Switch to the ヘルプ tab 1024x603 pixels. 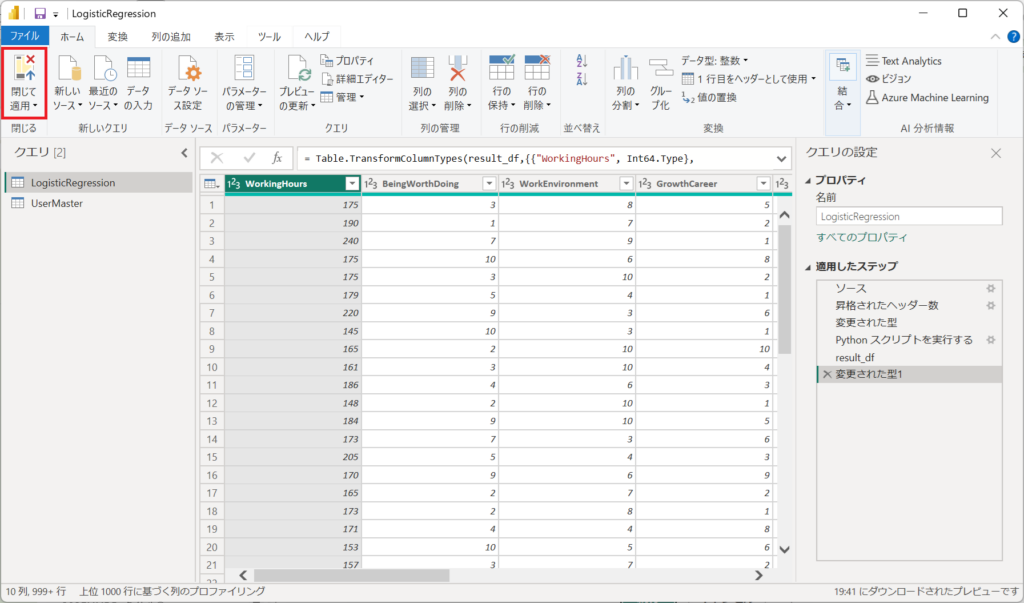pyautogui.click(x=317, y=37)
